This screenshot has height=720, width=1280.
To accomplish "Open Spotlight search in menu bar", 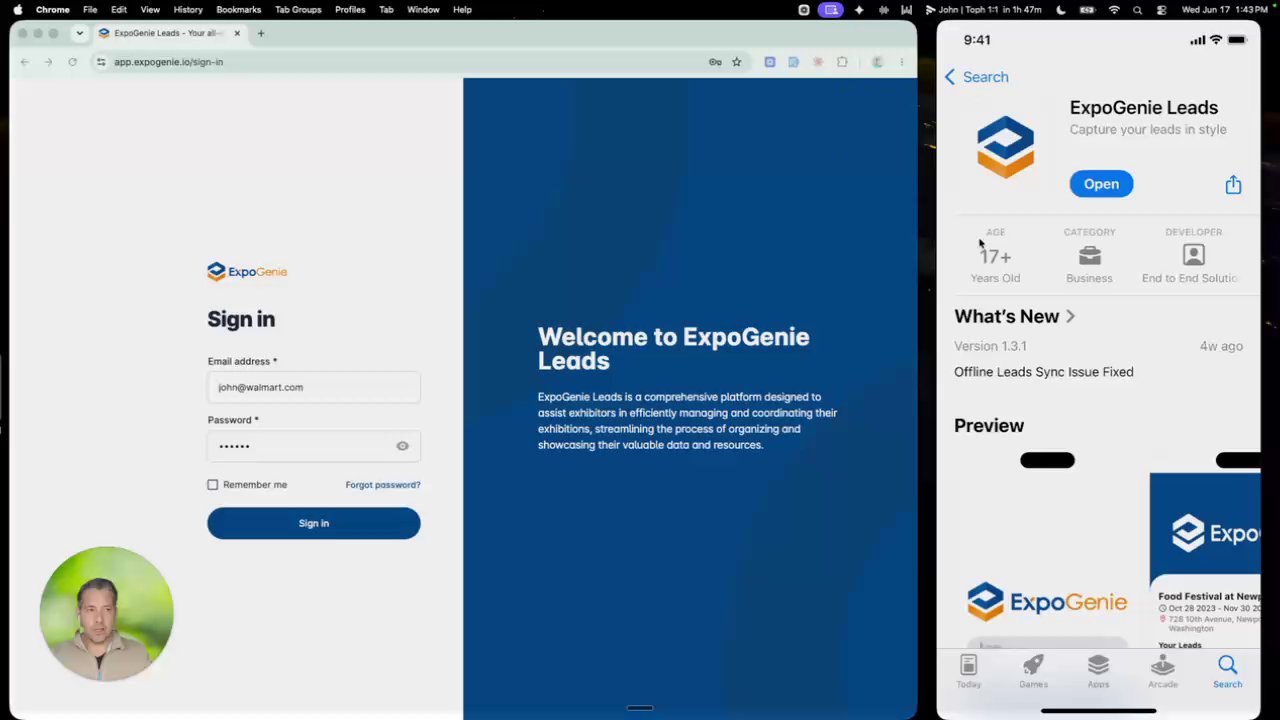I will [1138, 10].
